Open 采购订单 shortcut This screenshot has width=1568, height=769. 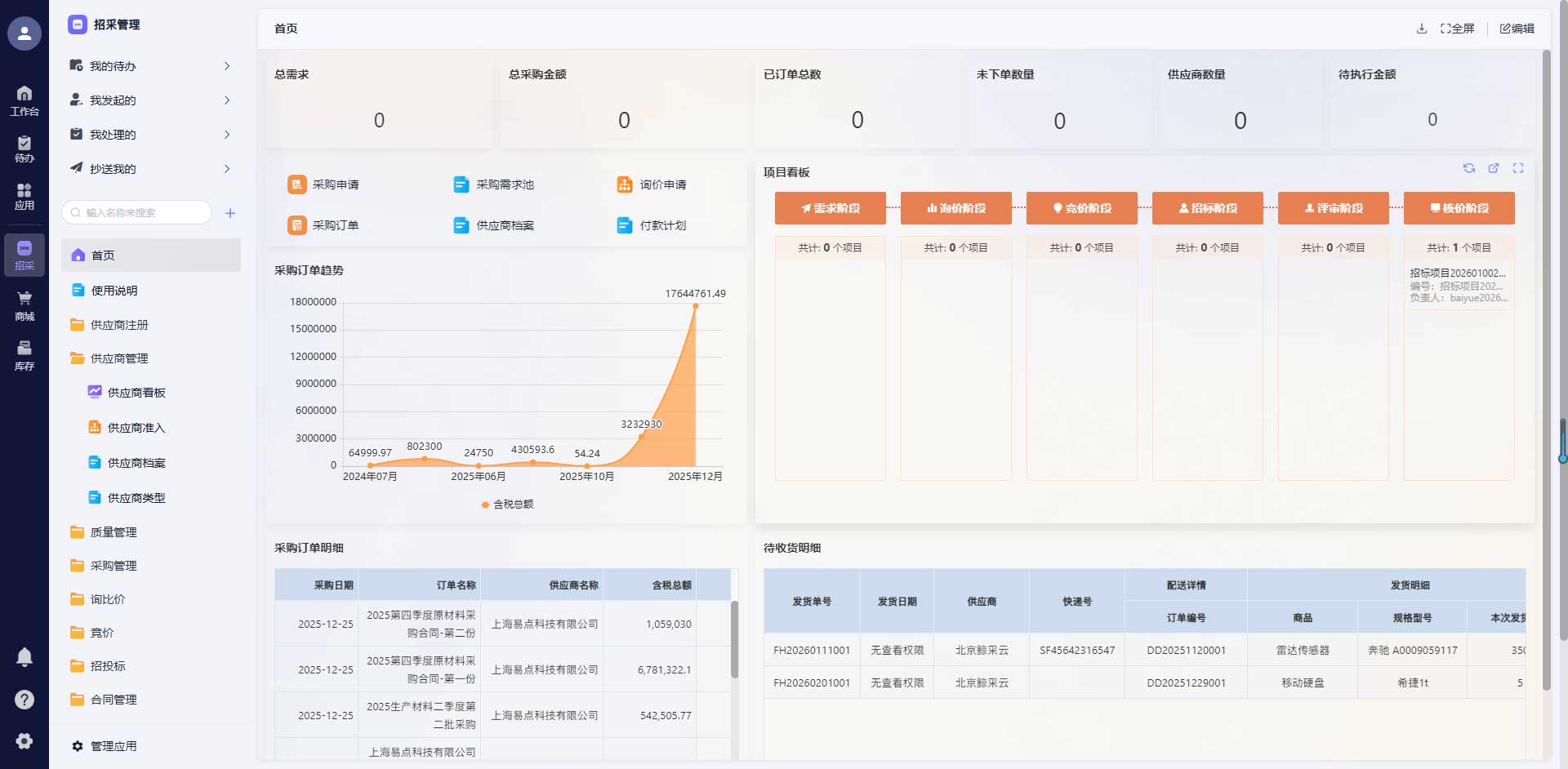pyautogui.click(x=323, y=225)
